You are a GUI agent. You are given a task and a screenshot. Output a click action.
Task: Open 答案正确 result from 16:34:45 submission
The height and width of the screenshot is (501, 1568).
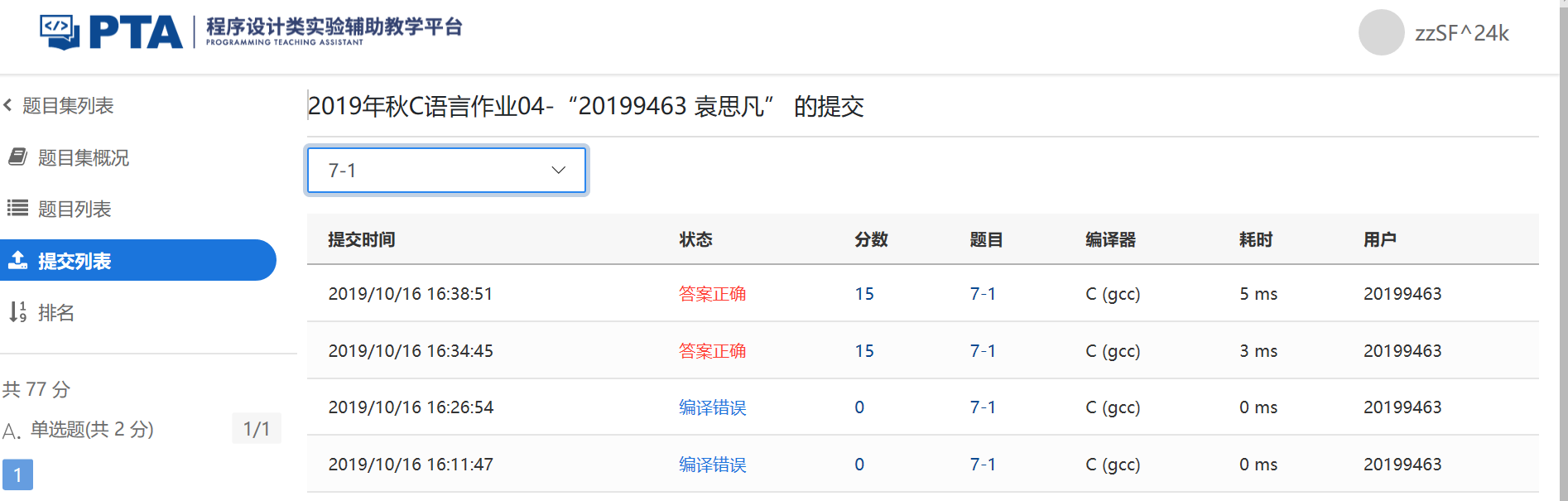(x=712, y=351)
